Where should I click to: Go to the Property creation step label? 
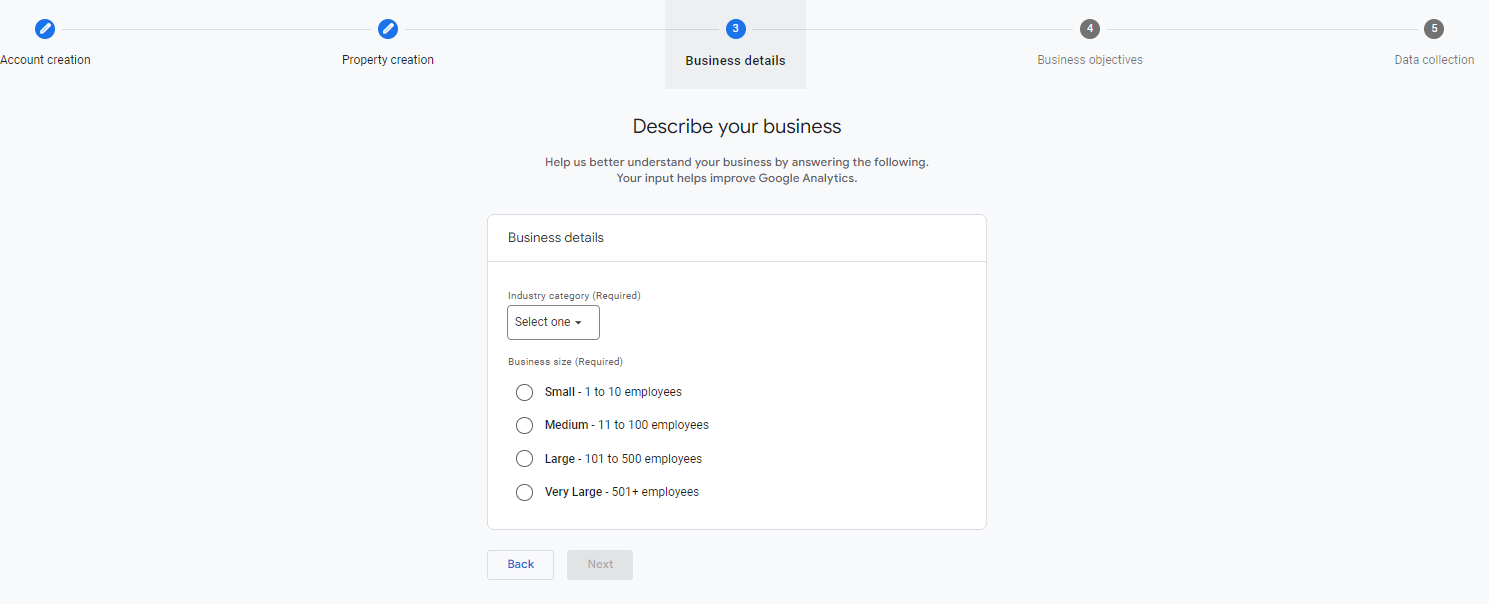pyautogui.click(x=388, y=60)
